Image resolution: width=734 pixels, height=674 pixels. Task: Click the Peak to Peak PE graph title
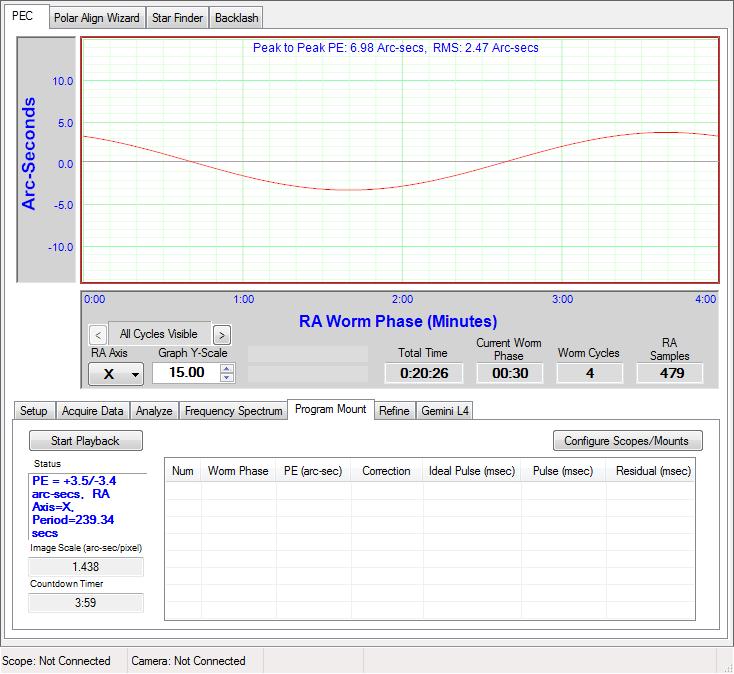396,48
